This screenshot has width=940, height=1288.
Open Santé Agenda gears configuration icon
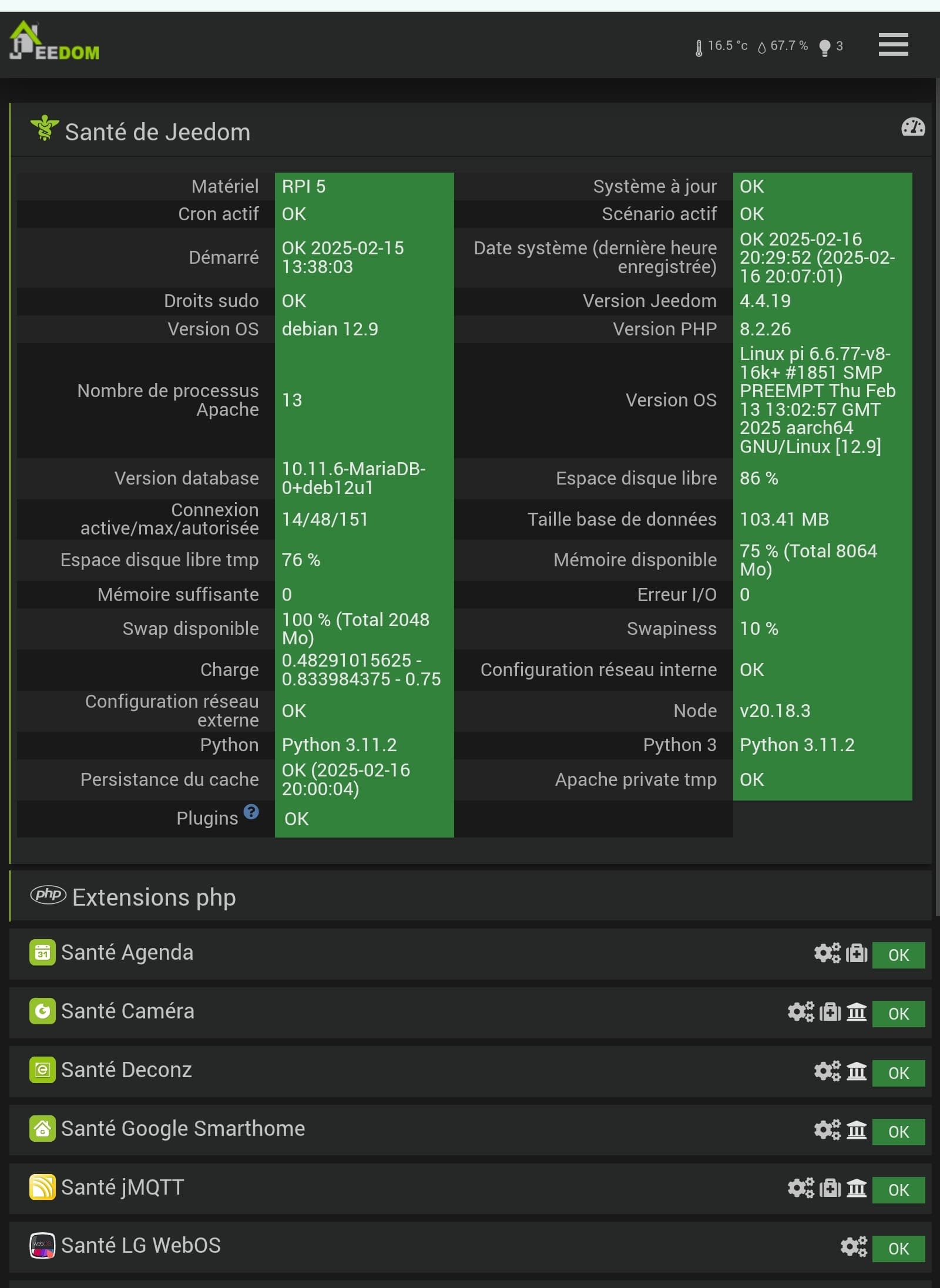[x=827, y=953]
